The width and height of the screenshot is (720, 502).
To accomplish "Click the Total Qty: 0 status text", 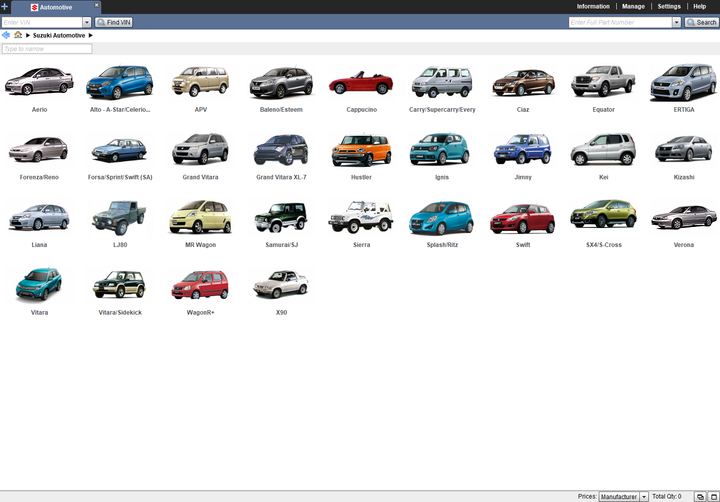I will pos(667,496).
